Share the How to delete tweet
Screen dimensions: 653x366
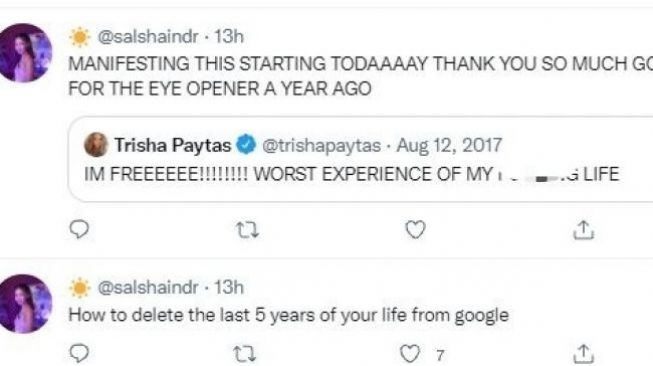583,354
